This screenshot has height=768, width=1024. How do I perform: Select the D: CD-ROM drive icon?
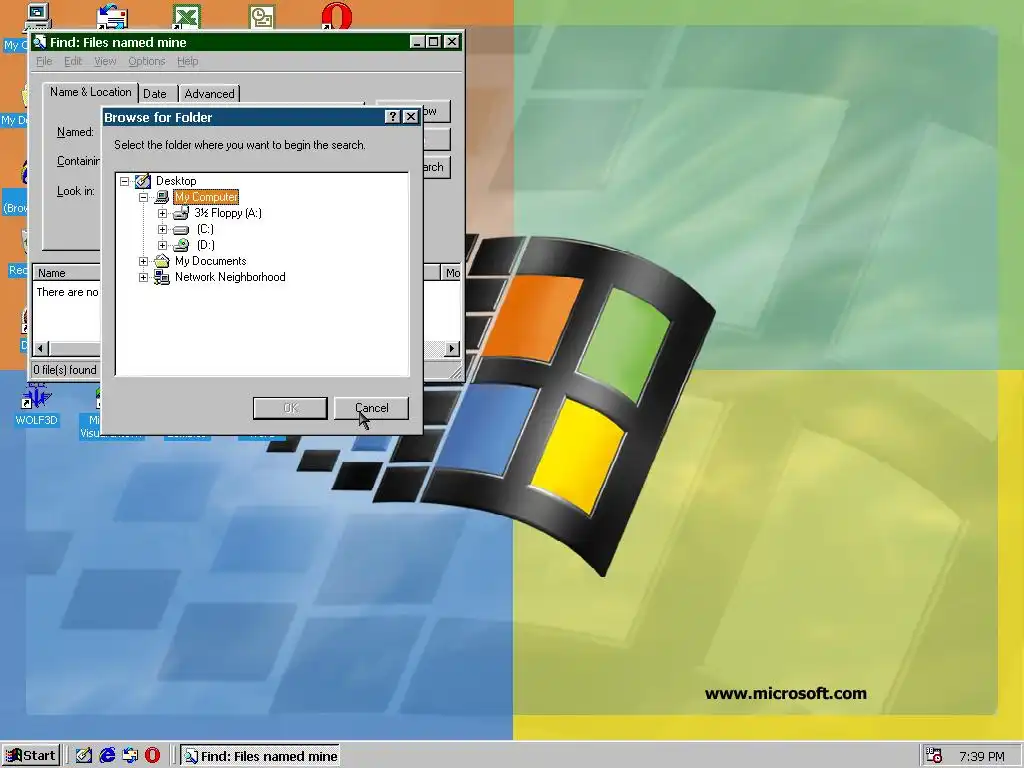click(x=181, y=245)
